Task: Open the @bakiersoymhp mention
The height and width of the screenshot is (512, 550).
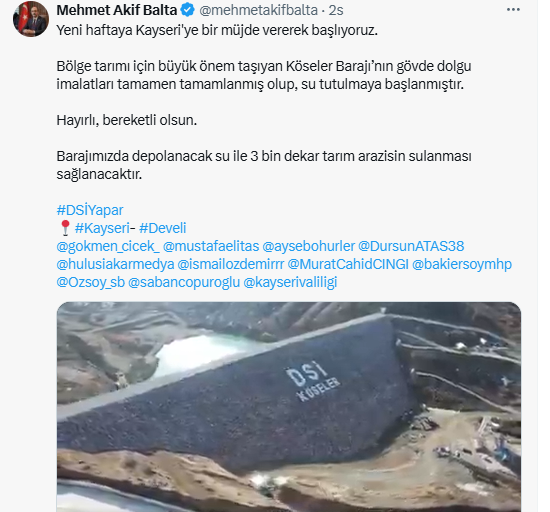Action: (462, 264)
